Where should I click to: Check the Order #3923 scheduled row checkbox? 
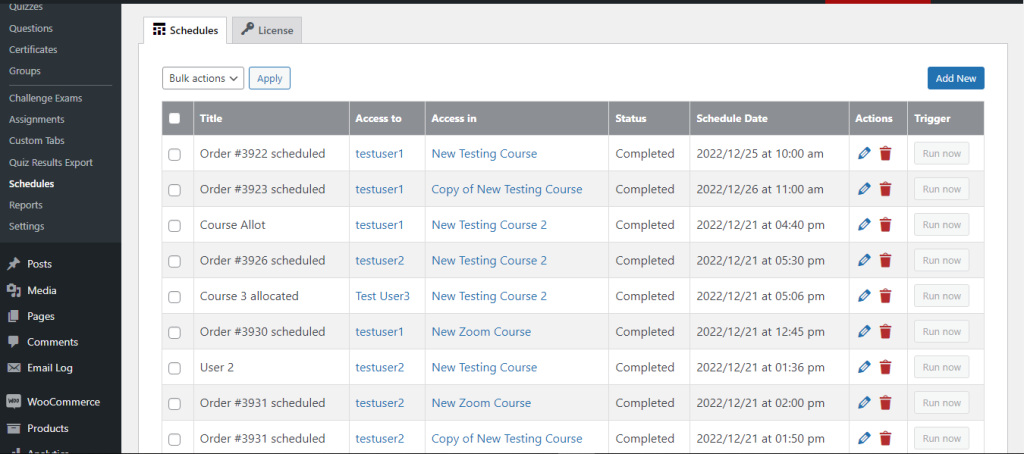click(x=174, y=189)
